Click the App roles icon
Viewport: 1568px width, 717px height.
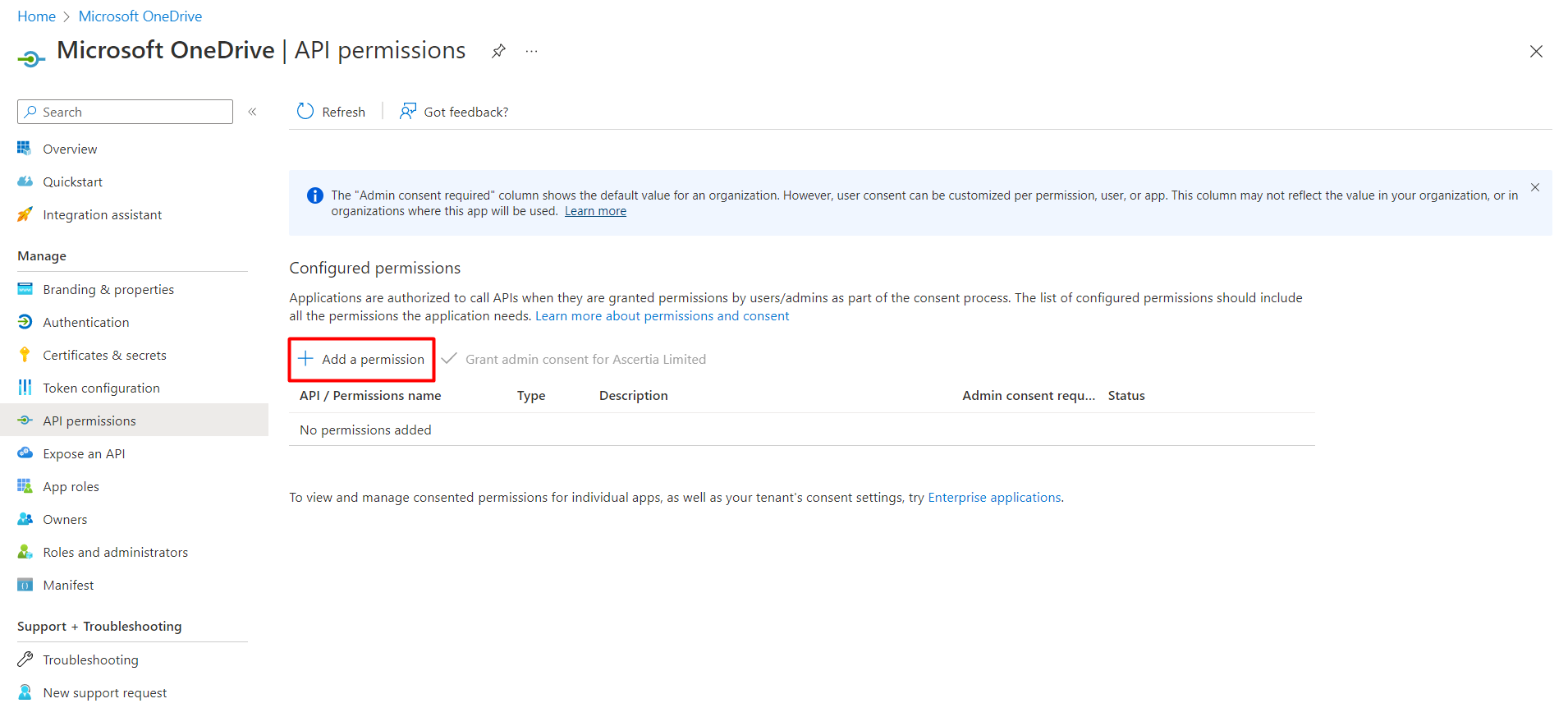click(25, 486)
